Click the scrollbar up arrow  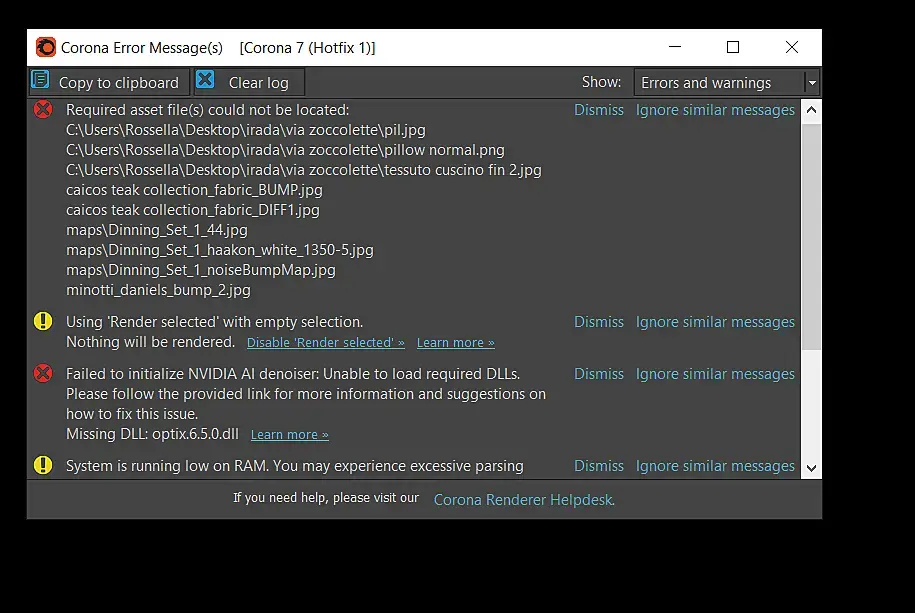(811, 110)
